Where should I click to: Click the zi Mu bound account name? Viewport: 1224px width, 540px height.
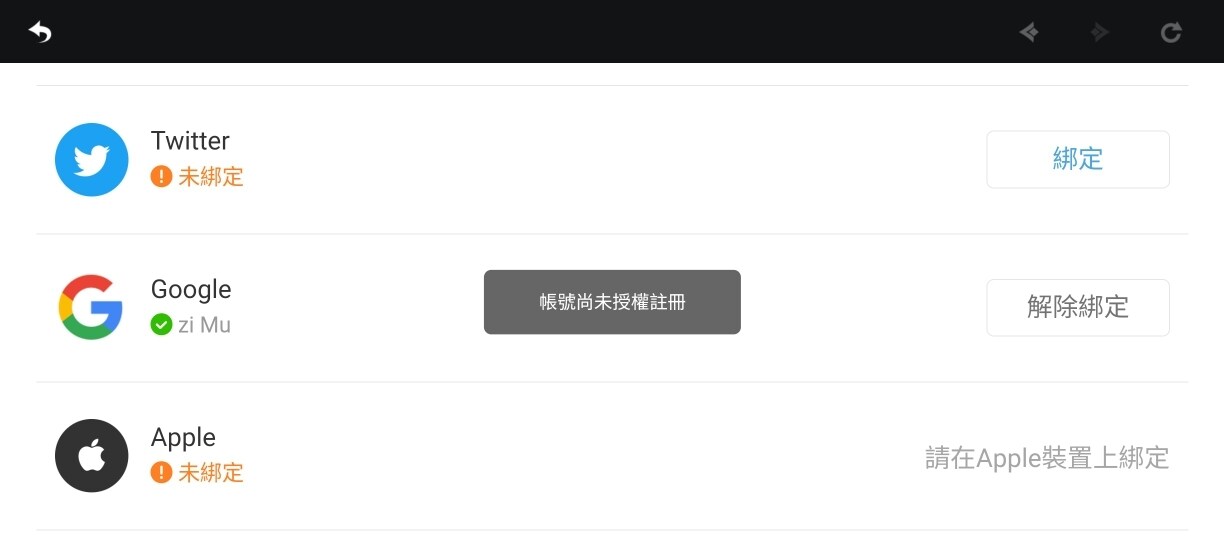(x=204, y=325)
